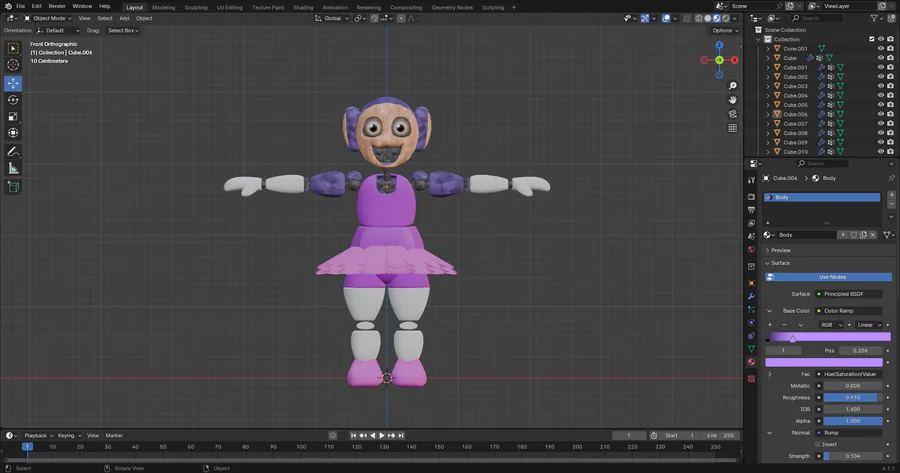Expand the Cube.006 outliner row
Image resolution: width=900 pixels, height=473 pixels.
pos(768,114)
